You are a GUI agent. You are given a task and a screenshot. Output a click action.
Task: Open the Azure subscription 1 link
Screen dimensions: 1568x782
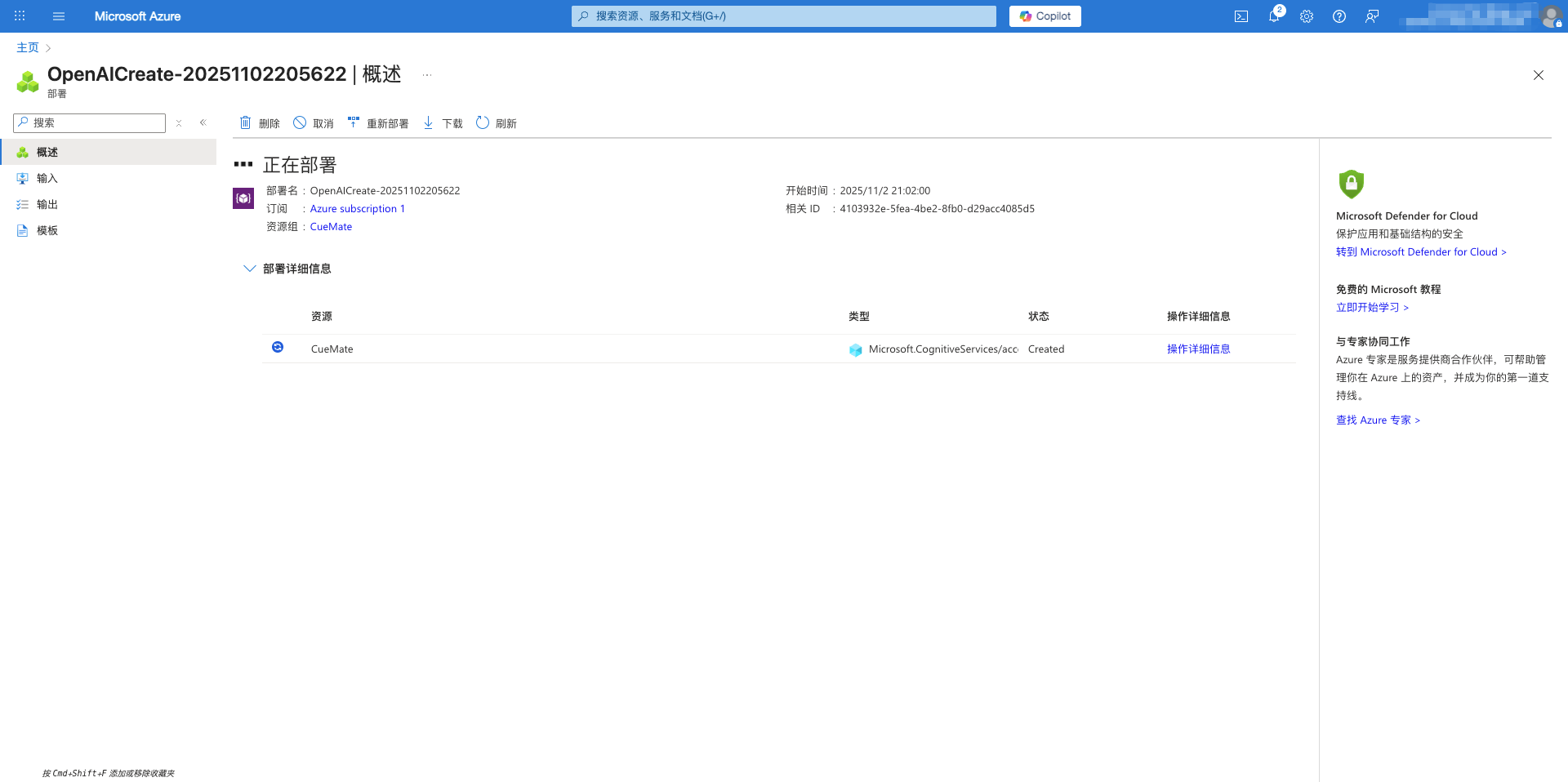(x=357, y=208)
